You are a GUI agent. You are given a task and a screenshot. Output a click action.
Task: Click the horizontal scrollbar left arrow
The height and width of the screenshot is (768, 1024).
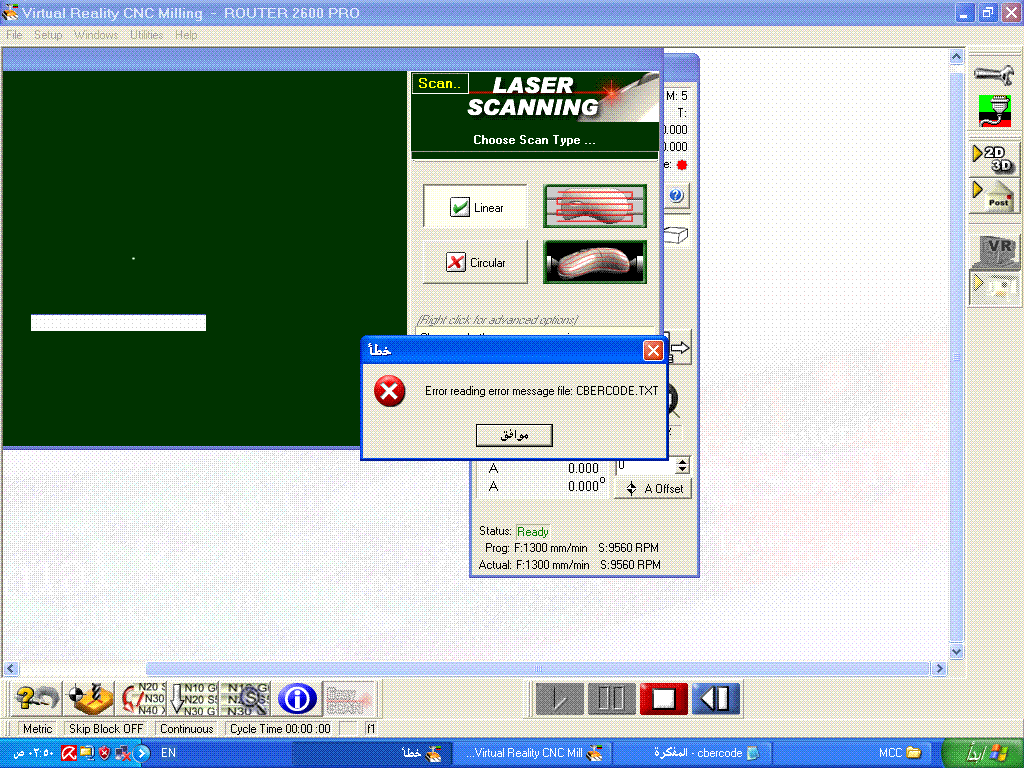[x=11, y=669]
